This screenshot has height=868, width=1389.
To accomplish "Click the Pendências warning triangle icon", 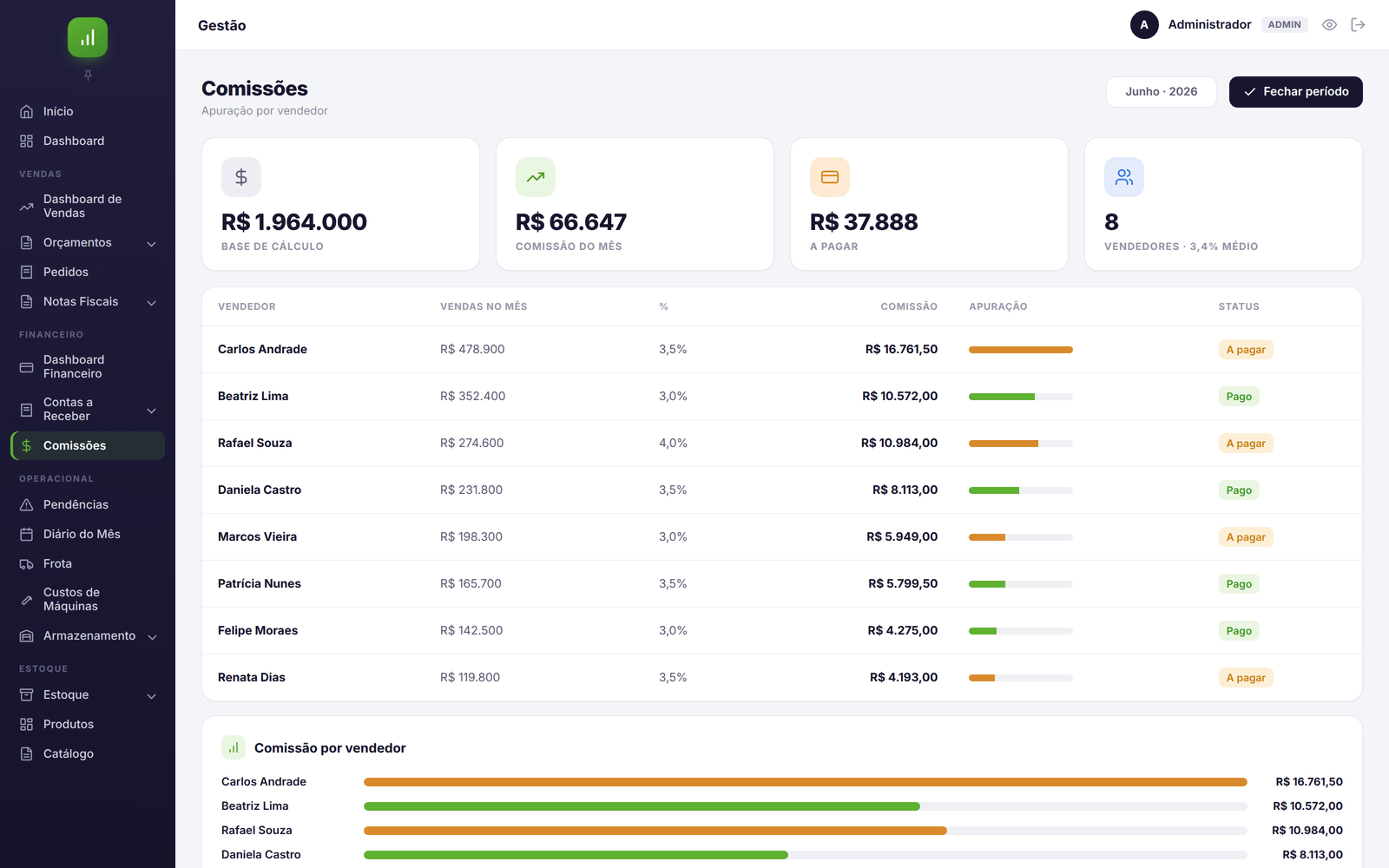I will click(27, 504).
